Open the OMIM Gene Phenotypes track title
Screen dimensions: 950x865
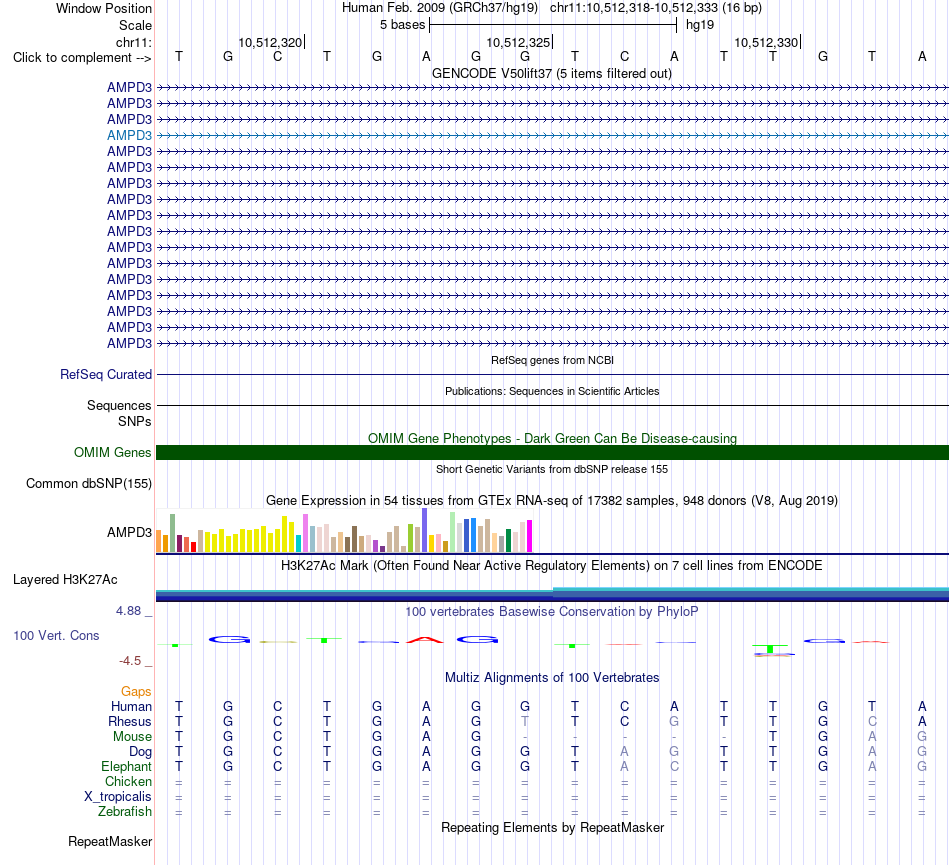[x=552, y=439]
